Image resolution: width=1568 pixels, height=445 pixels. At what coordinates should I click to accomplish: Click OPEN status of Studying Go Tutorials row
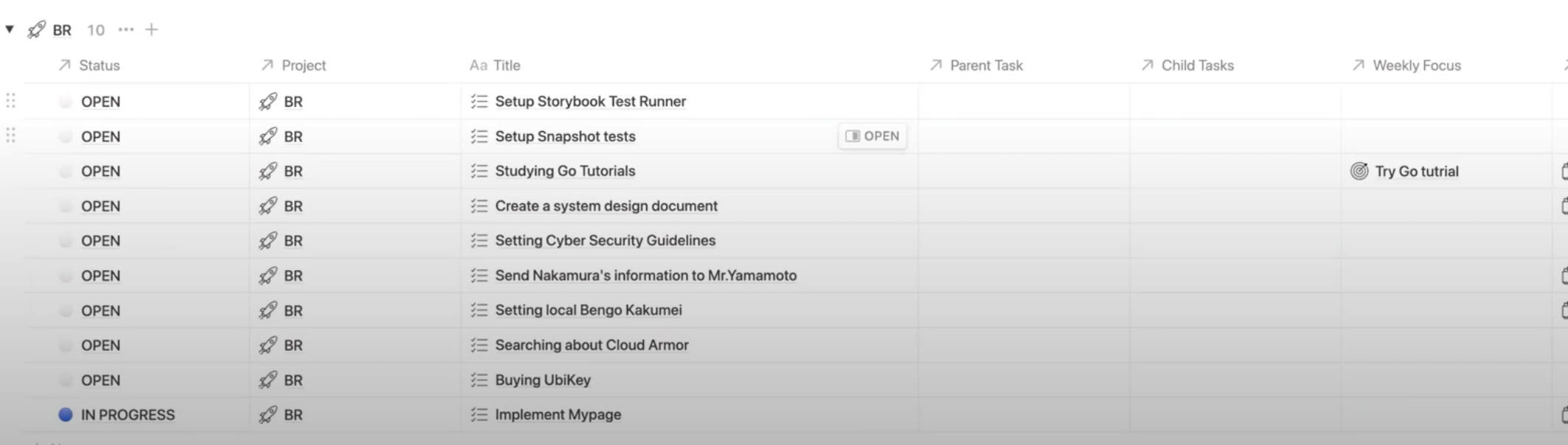coord(100,171)
